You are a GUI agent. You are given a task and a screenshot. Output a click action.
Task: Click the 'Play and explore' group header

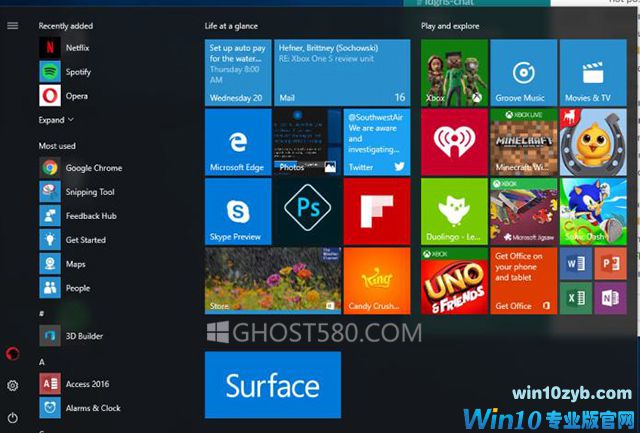tap(450, 26)
